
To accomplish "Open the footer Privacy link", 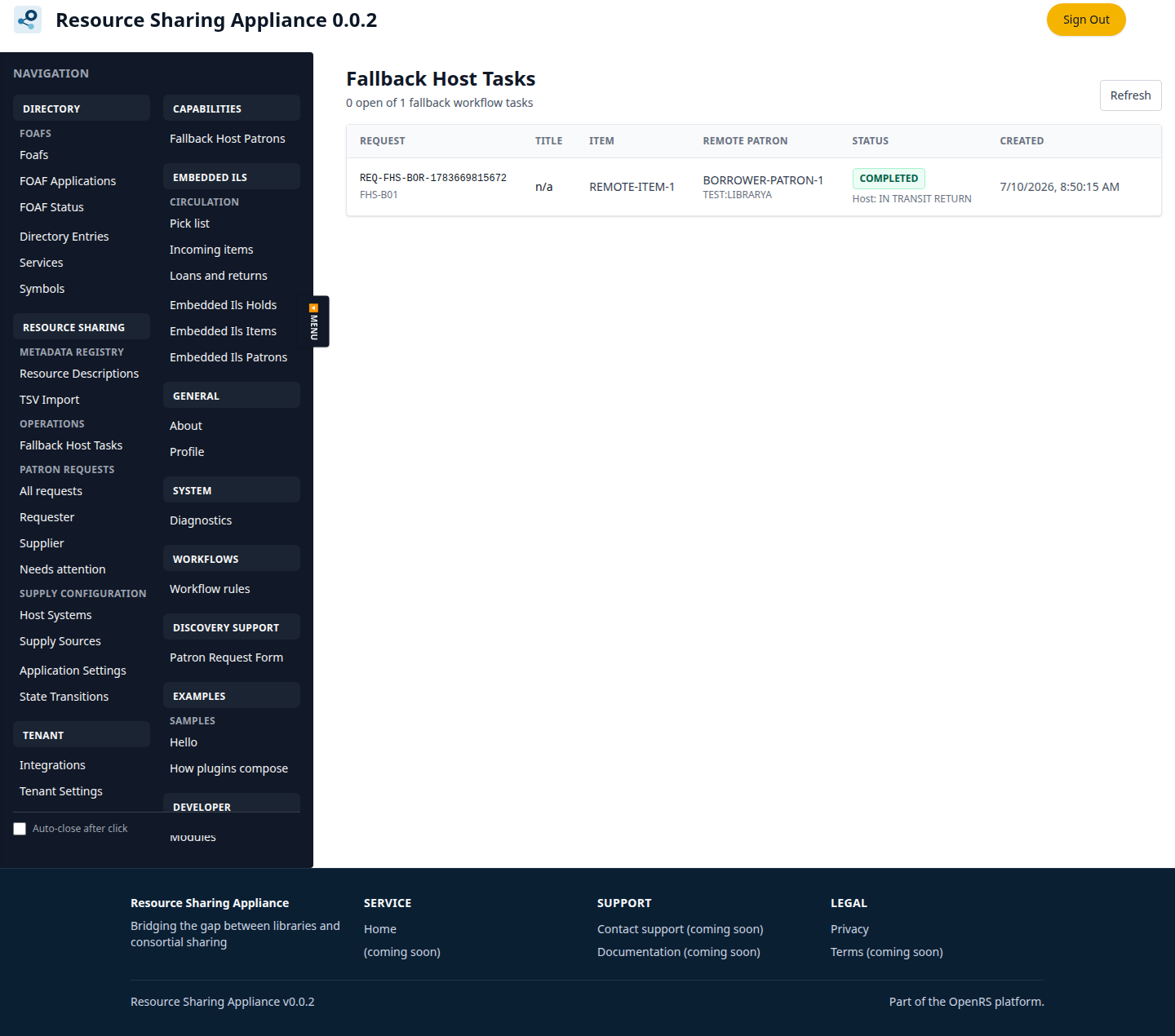I will click(x=849, y=929).
